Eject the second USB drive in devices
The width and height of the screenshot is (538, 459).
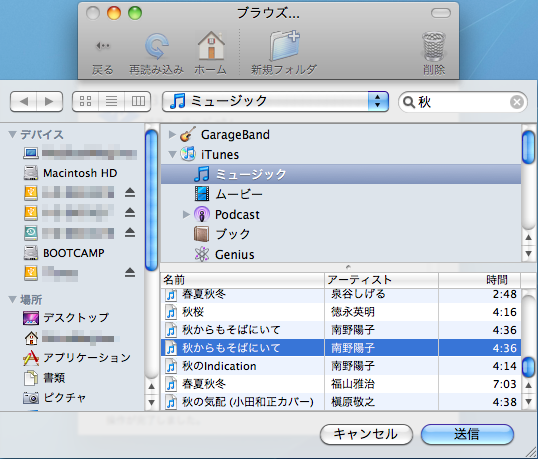point(130,213)
